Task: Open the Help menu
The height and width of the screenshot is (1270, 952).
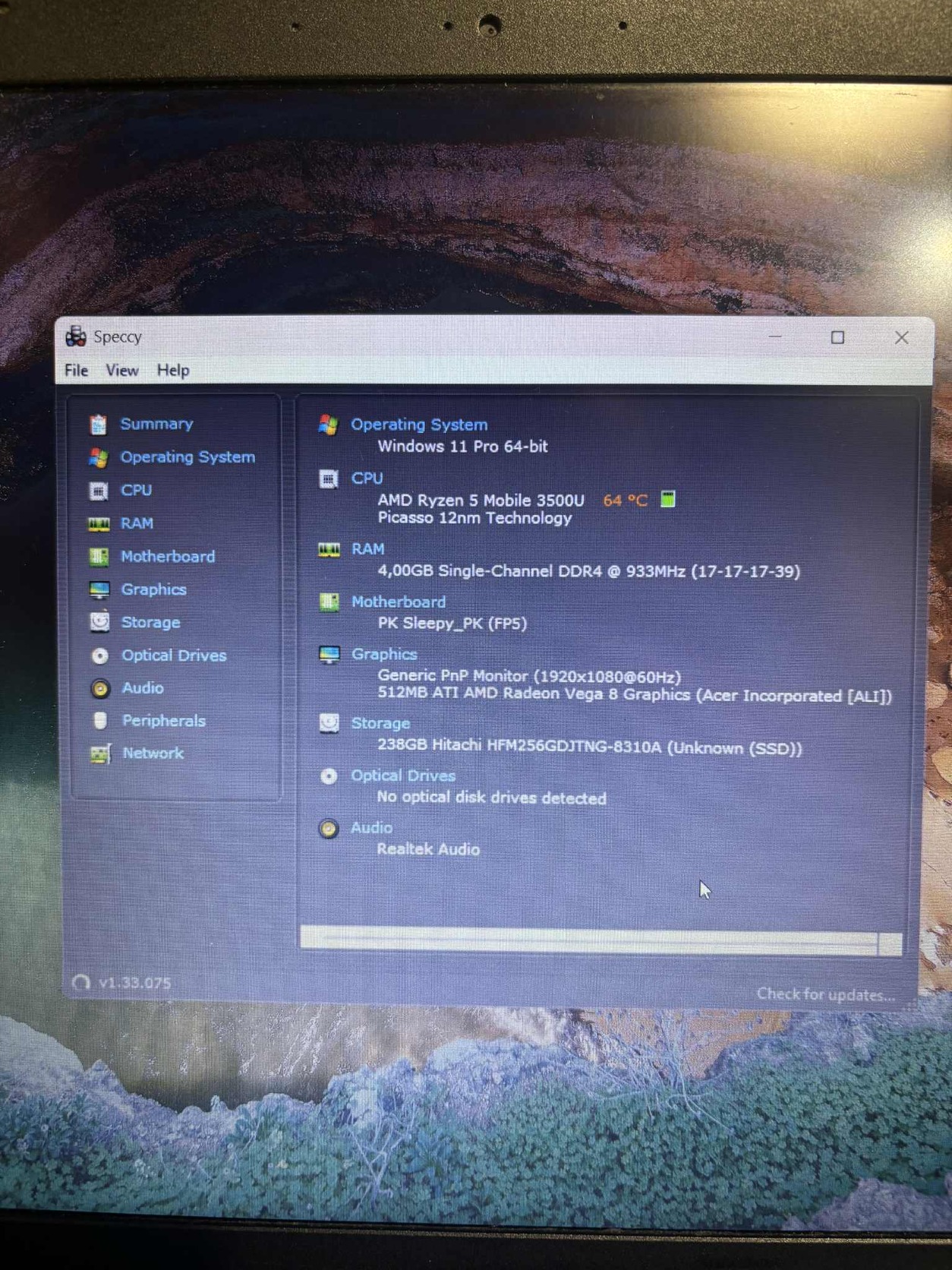Action: pos(172,371)
